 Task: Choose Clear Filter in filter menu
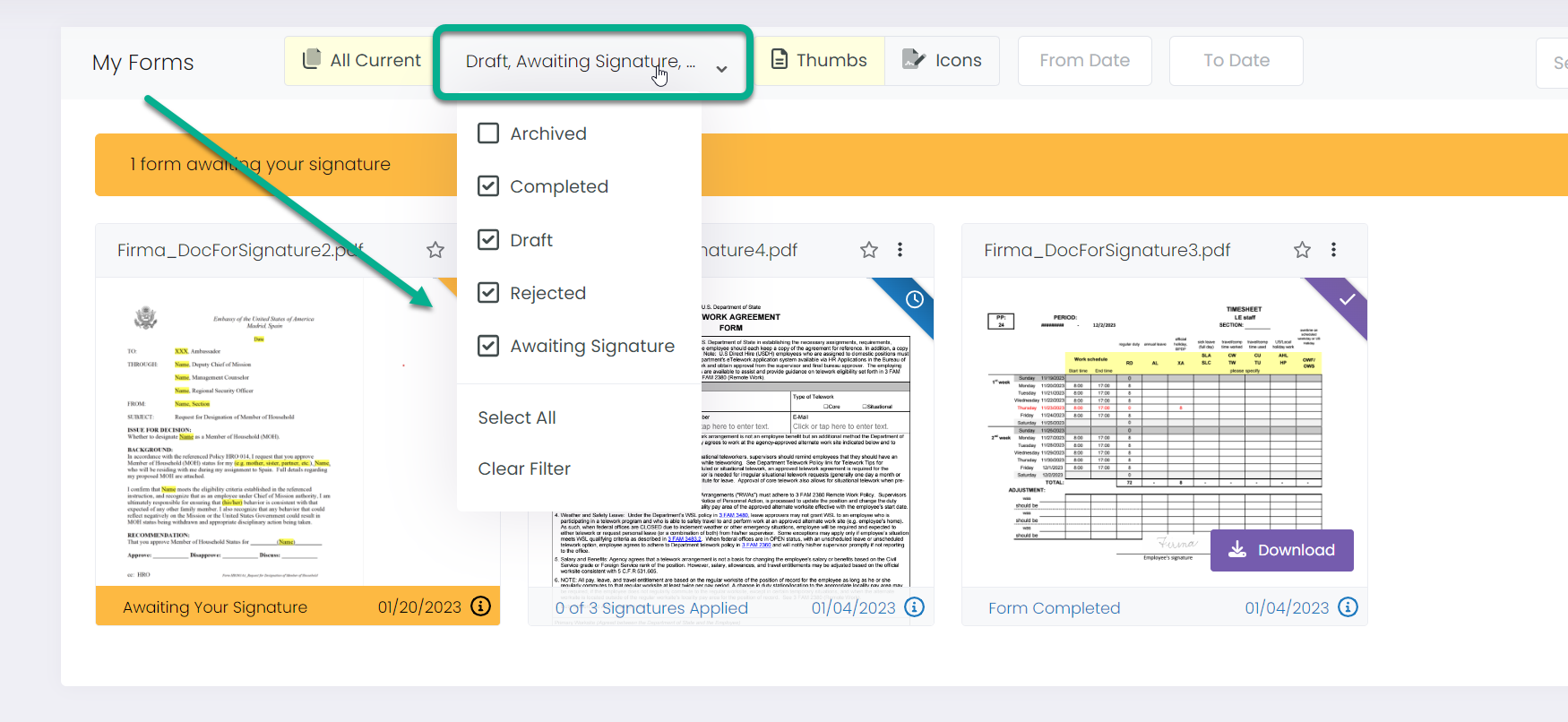pyautogui.click(x=524, y=468)
